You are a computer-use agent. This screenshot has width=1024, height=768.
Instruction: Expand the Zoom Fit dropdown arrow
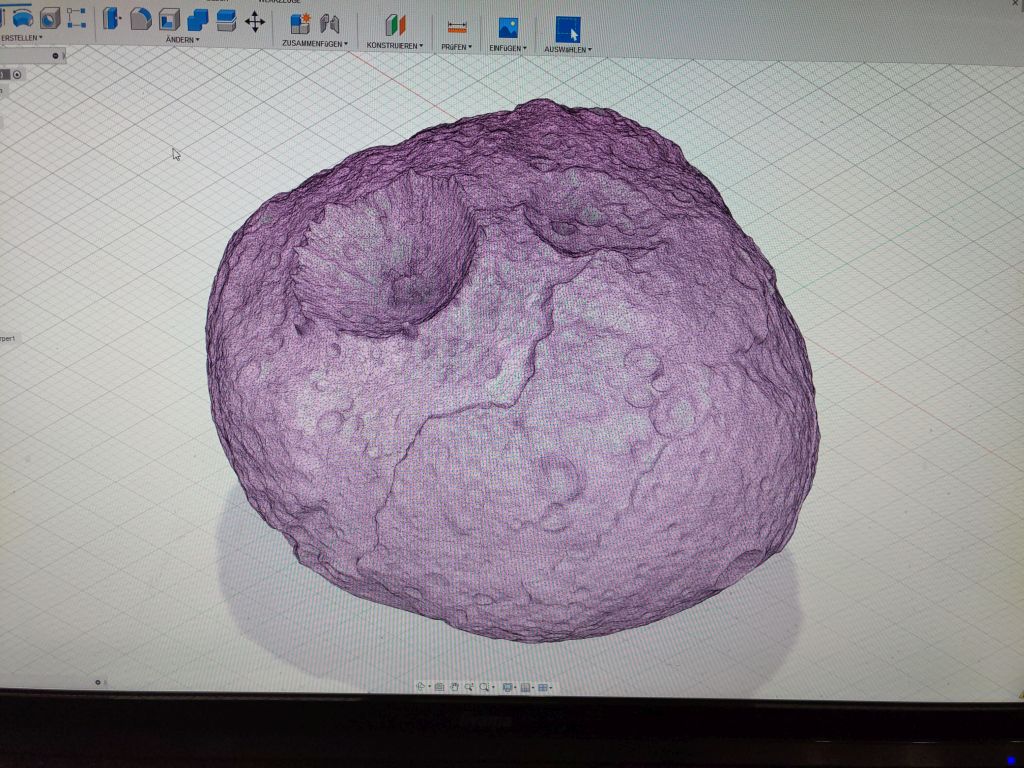click(493, 687)
